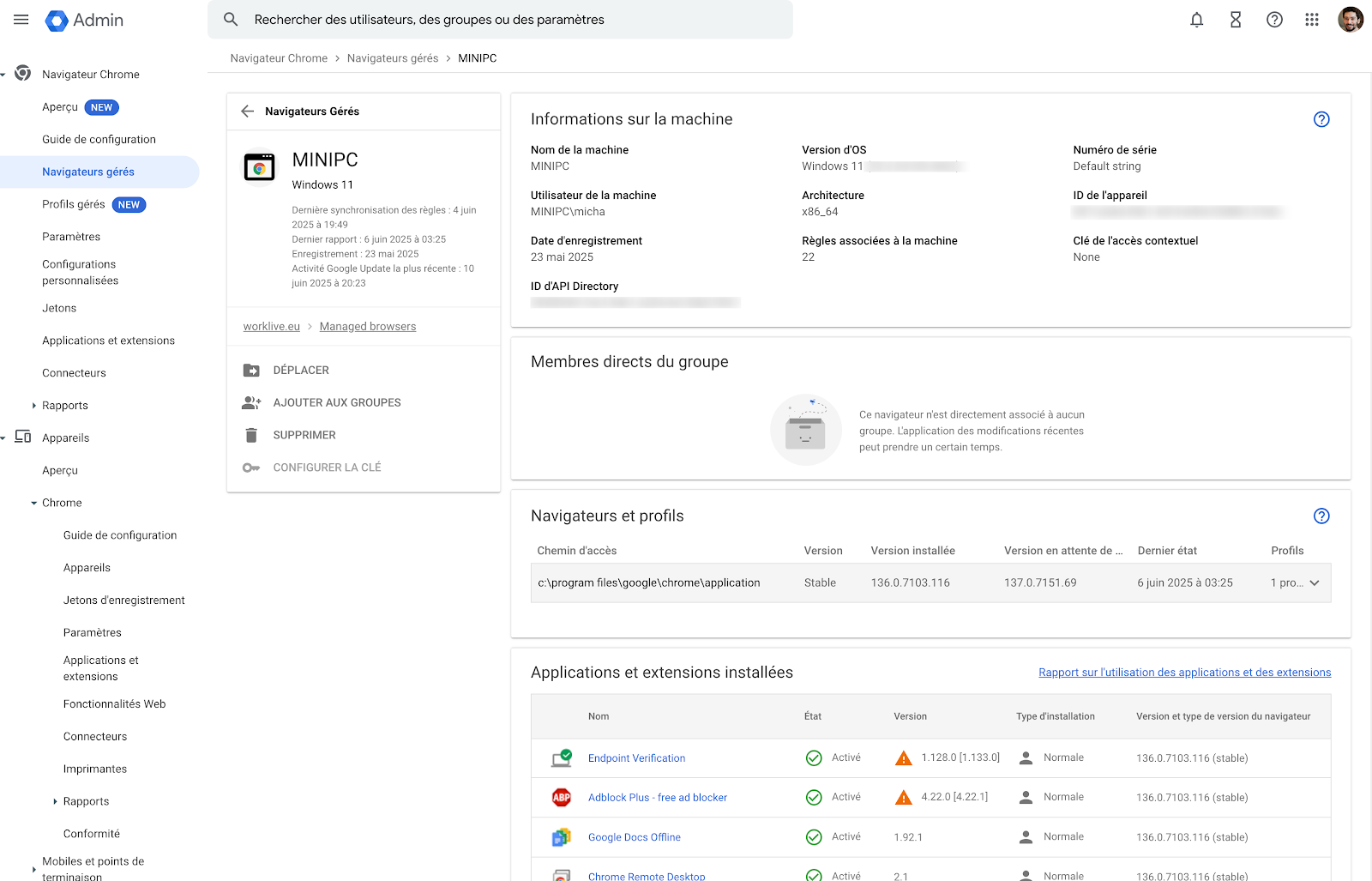Click the SUPPRIMER trash icon
The width and height of the screenshot is (1372, 881).
click(x=251, y=435)
